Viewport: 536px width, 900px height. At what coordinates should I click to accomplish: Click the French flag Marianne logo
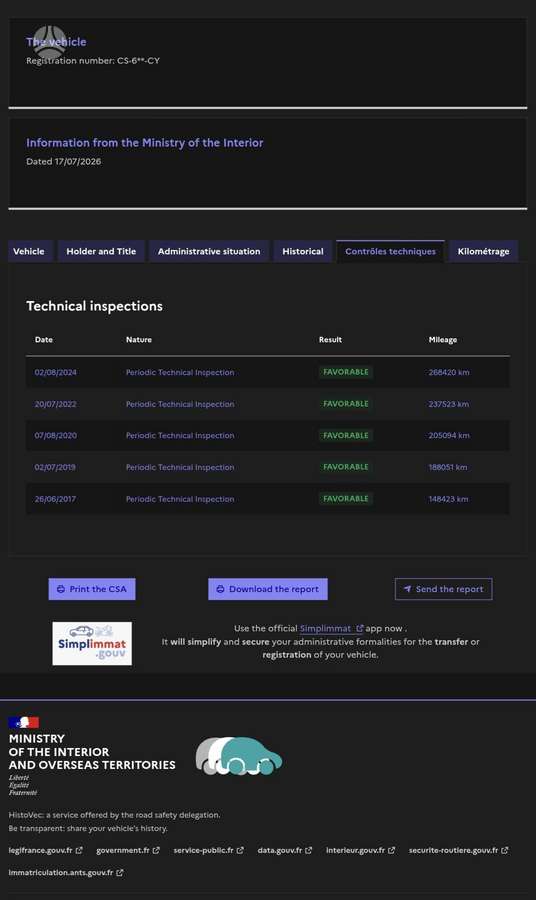24,723
